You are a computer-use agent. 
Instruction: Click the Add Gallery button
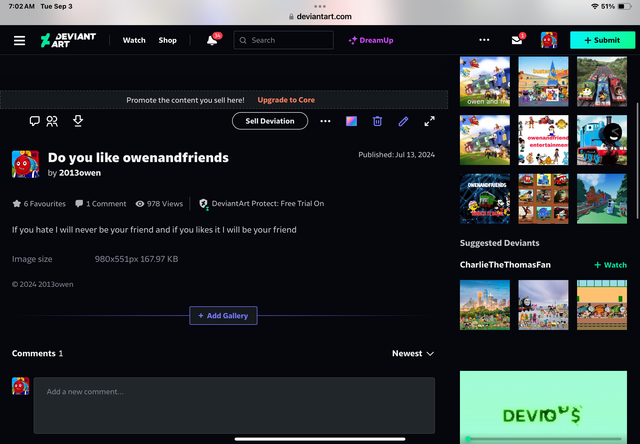coord(223,315)
